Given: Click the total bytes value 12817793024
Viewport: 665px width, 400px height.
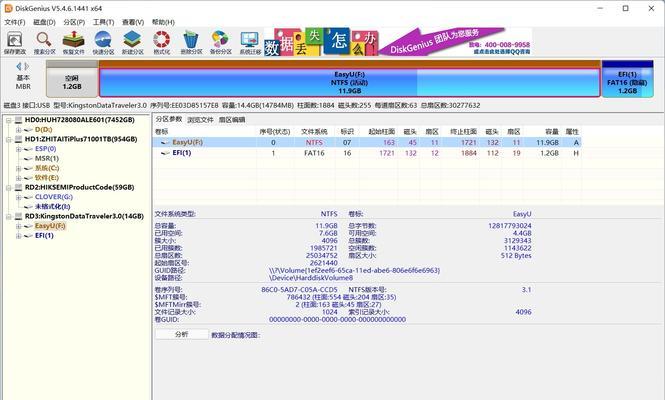Looking at the screenshot, I should click(509, 226).
